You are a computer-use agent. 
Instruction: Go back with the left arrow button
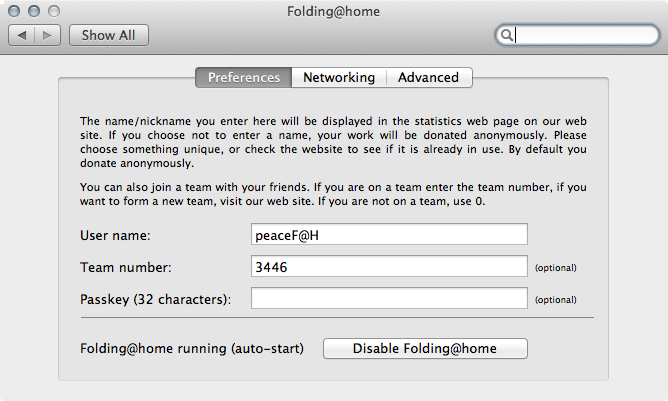click(x=21, y=35)
